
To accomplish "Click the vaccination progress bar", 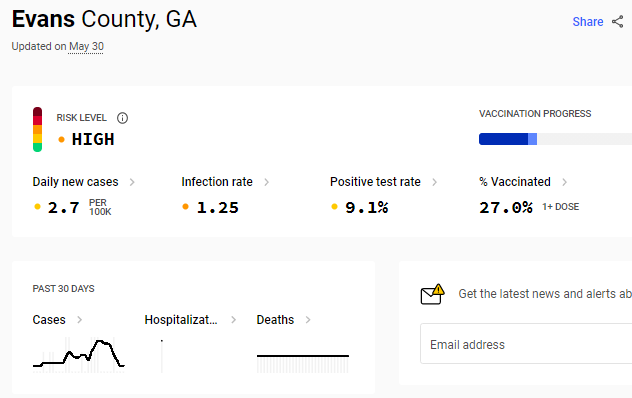I will 555,139.
